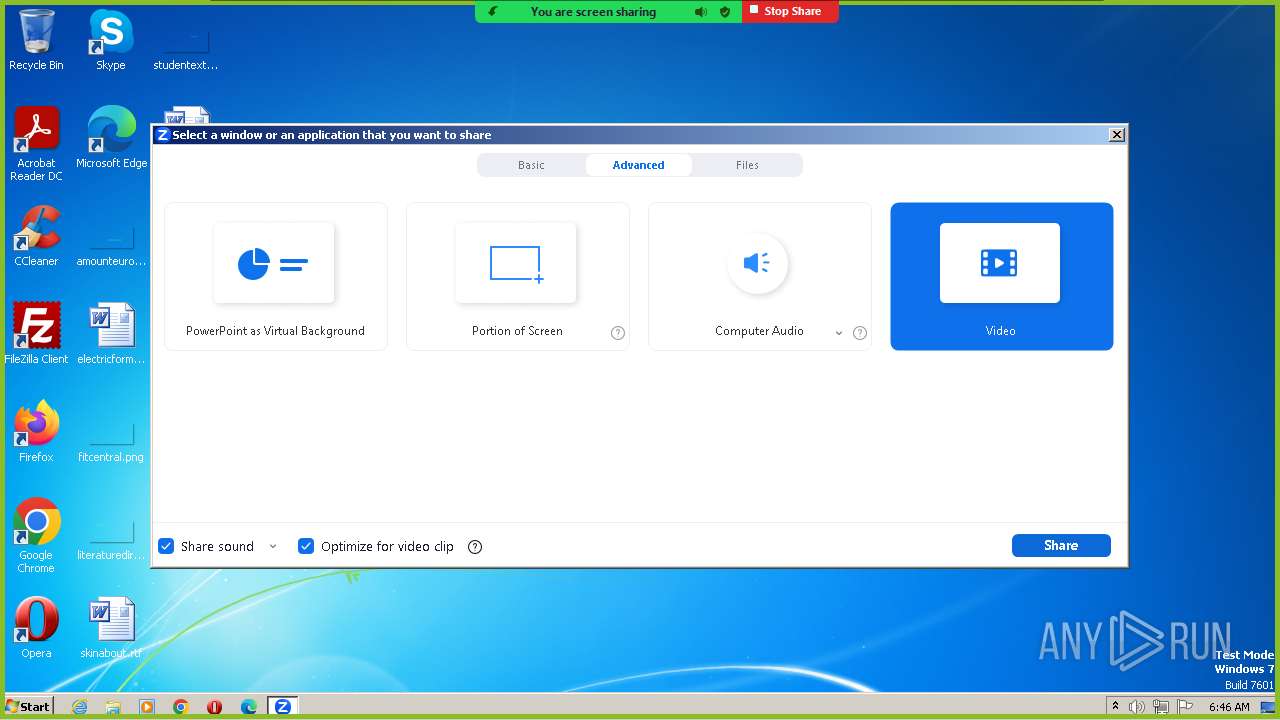Open media player from taskbar
Viewport: 1280px width, 720px height.
(x=147, y=706)
